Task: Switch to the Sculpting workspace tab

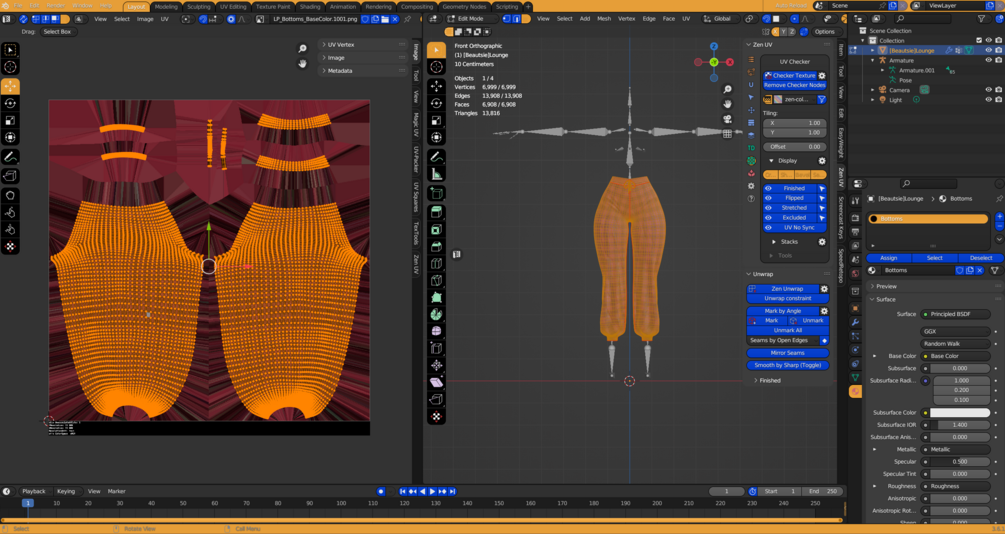Action: click(198, 6)
